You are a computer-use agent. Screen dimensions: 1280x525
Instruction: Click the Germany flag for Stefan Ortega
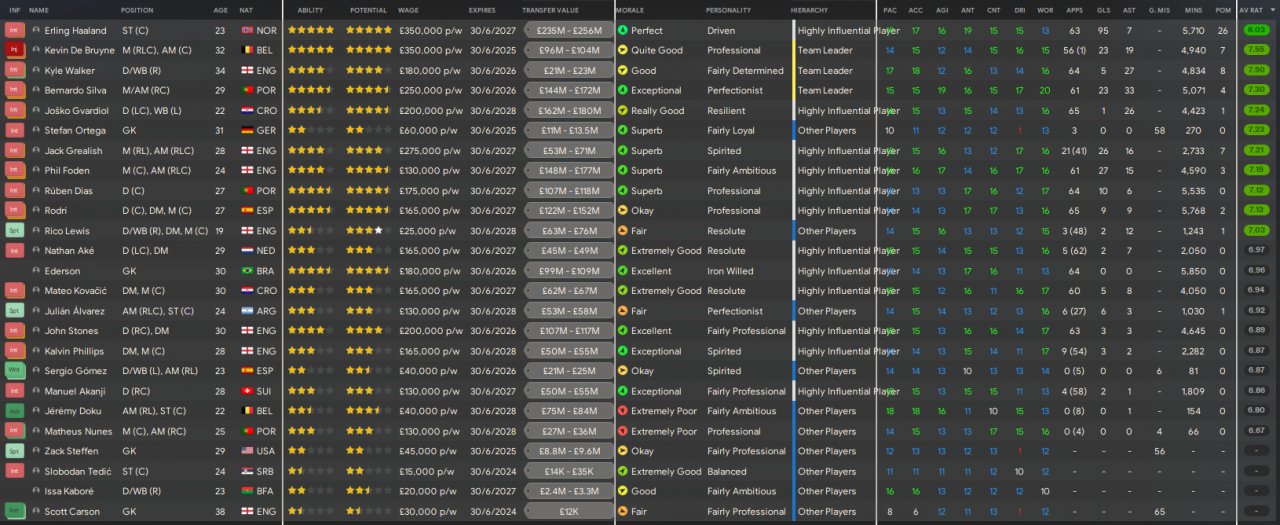[247, 130]
